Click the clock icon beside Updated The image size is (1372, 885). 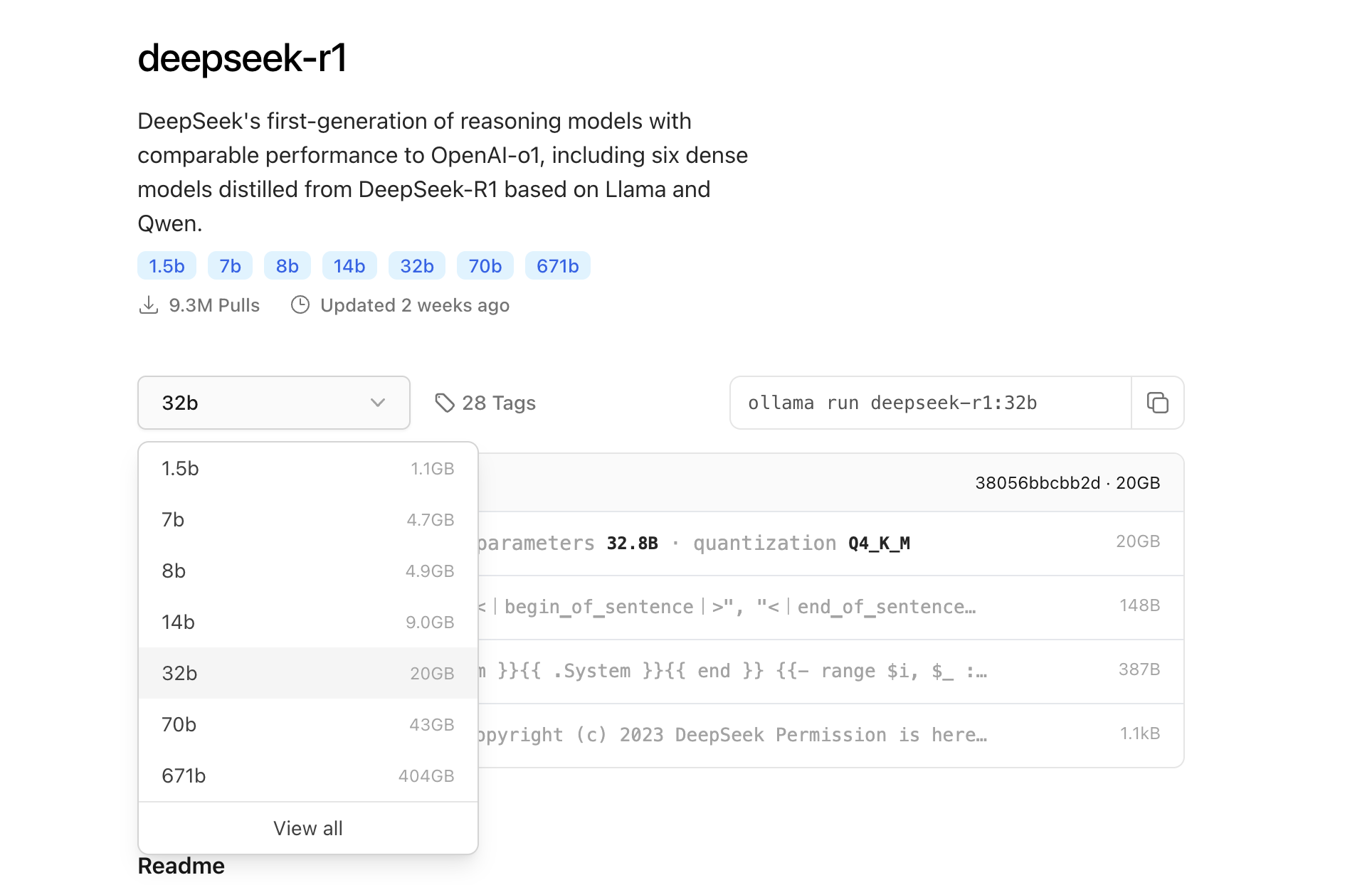click(300, 305)
